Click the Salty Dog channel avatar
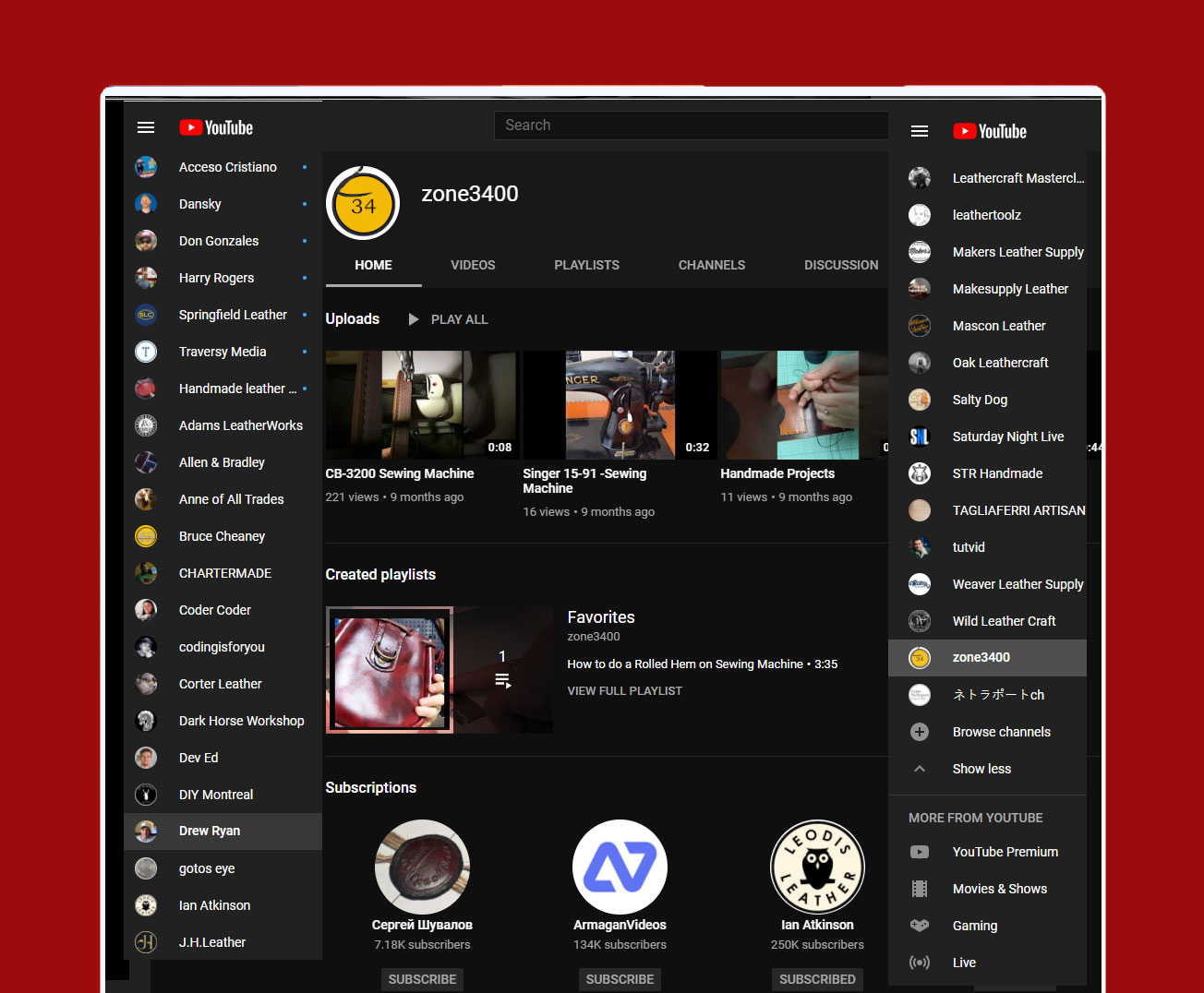Viewport: 1204px width, 993px height. click(920, 400)
